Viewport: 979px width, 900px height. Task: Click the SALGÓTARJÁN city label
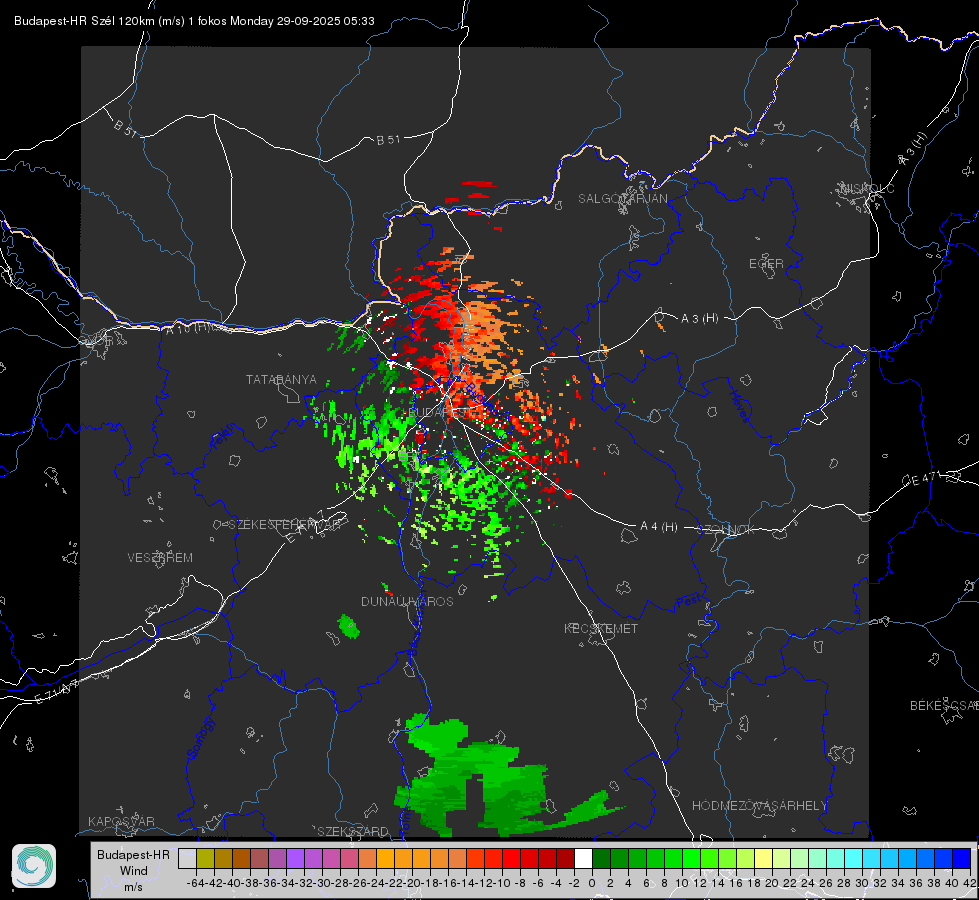622,199
